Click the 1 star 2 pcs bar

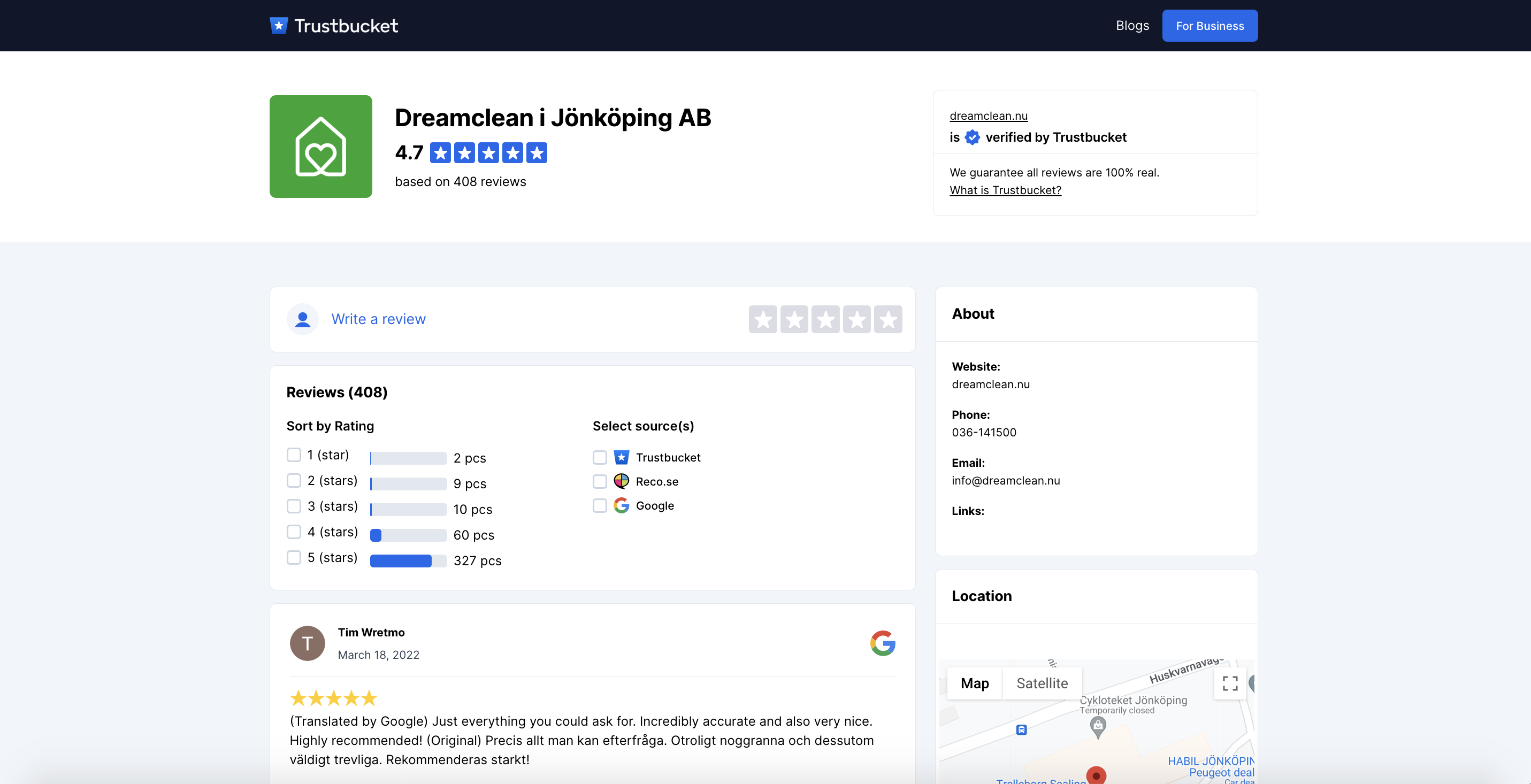coord(408,458)
